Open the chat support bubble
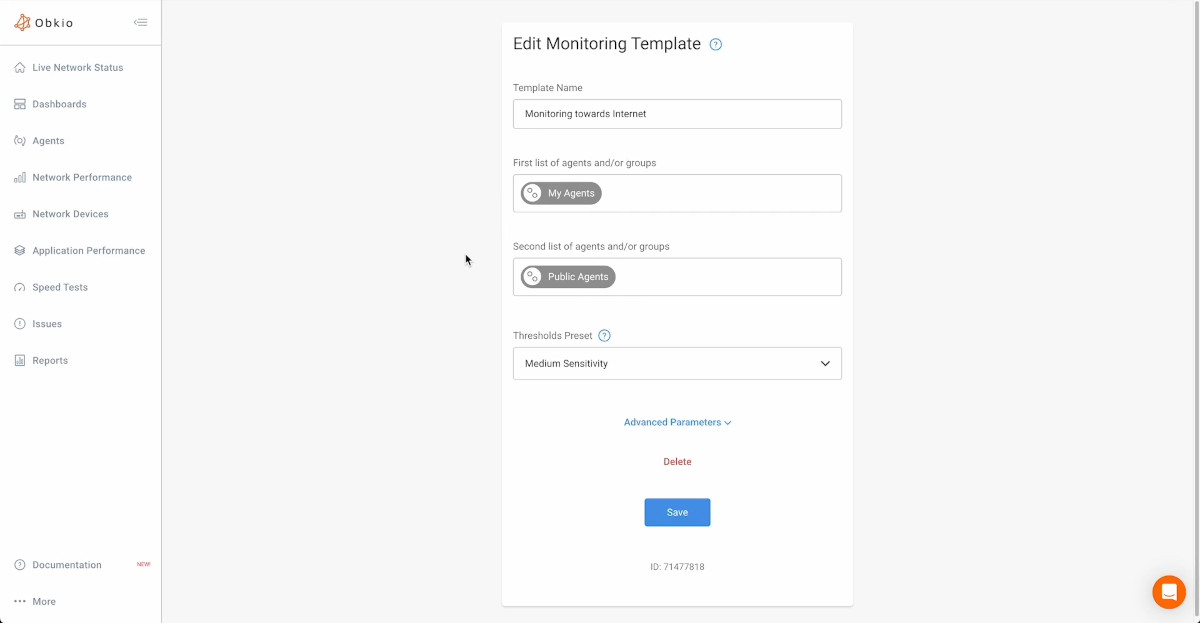Screen dimensions: 1200x623 tap(1169, 592)
